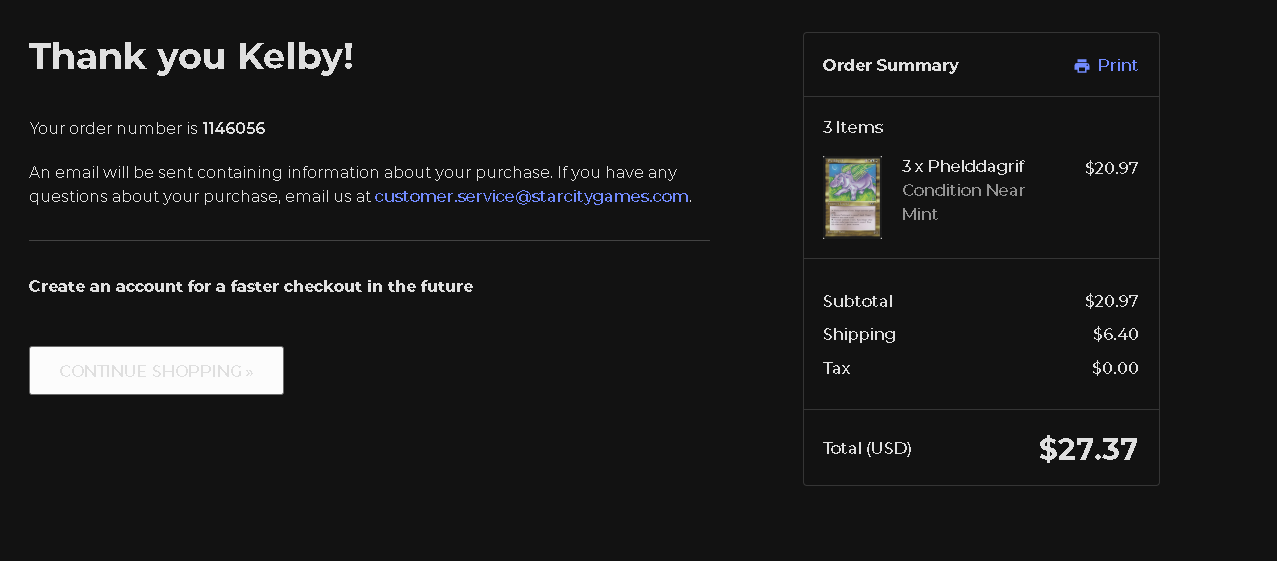The height and width of the screenshot is (561, 1277).
Task: Click the Order Summary heading
Action: (x=890, y=65)
